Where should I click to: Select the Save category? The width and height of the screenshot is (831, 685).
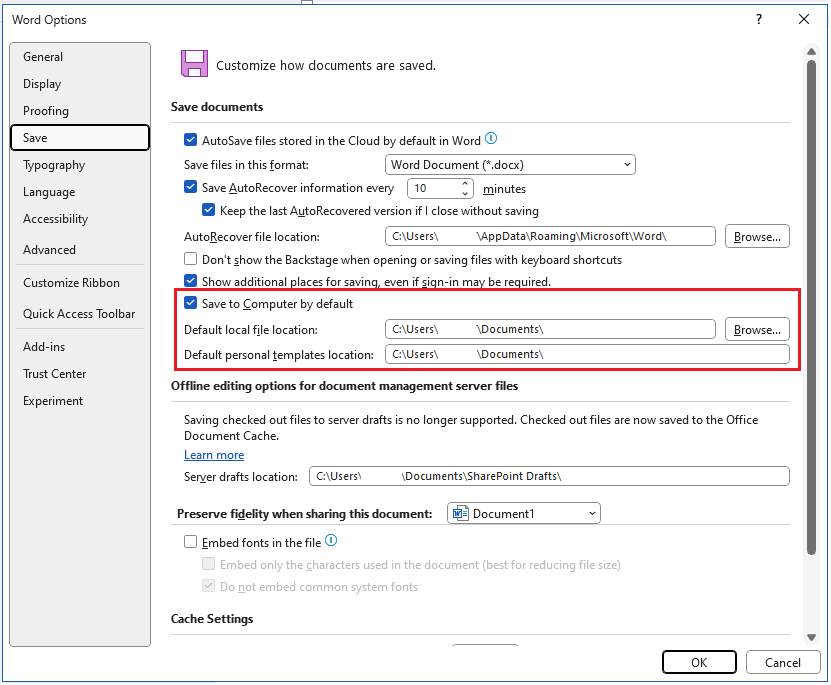click(x=79, y=138)
